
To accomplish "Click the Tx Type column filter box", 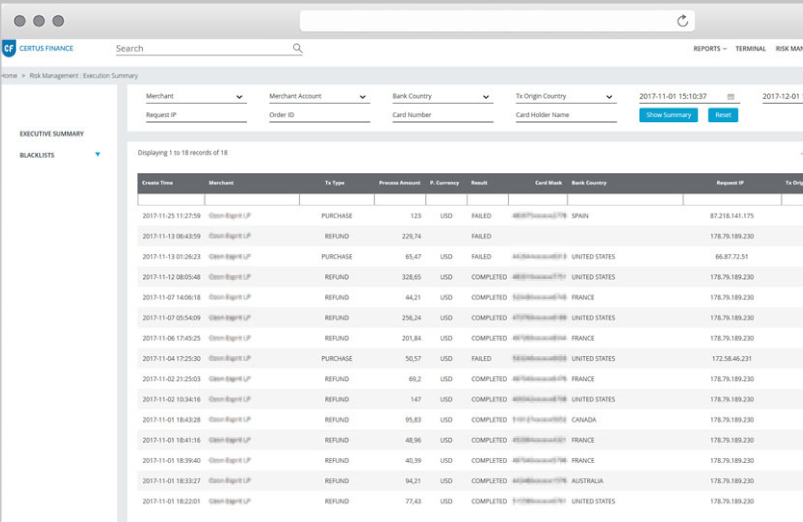I will 337,199.
